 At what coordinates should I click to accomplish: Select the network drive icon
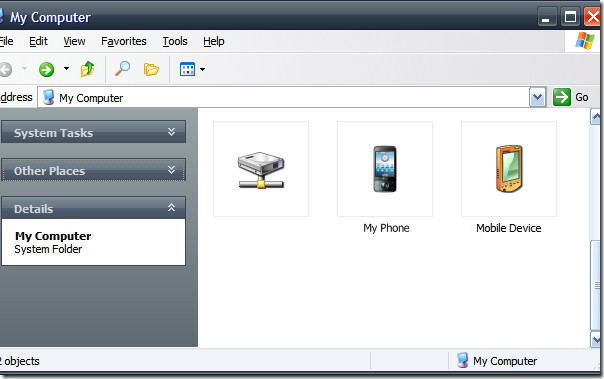coord(261,169)
